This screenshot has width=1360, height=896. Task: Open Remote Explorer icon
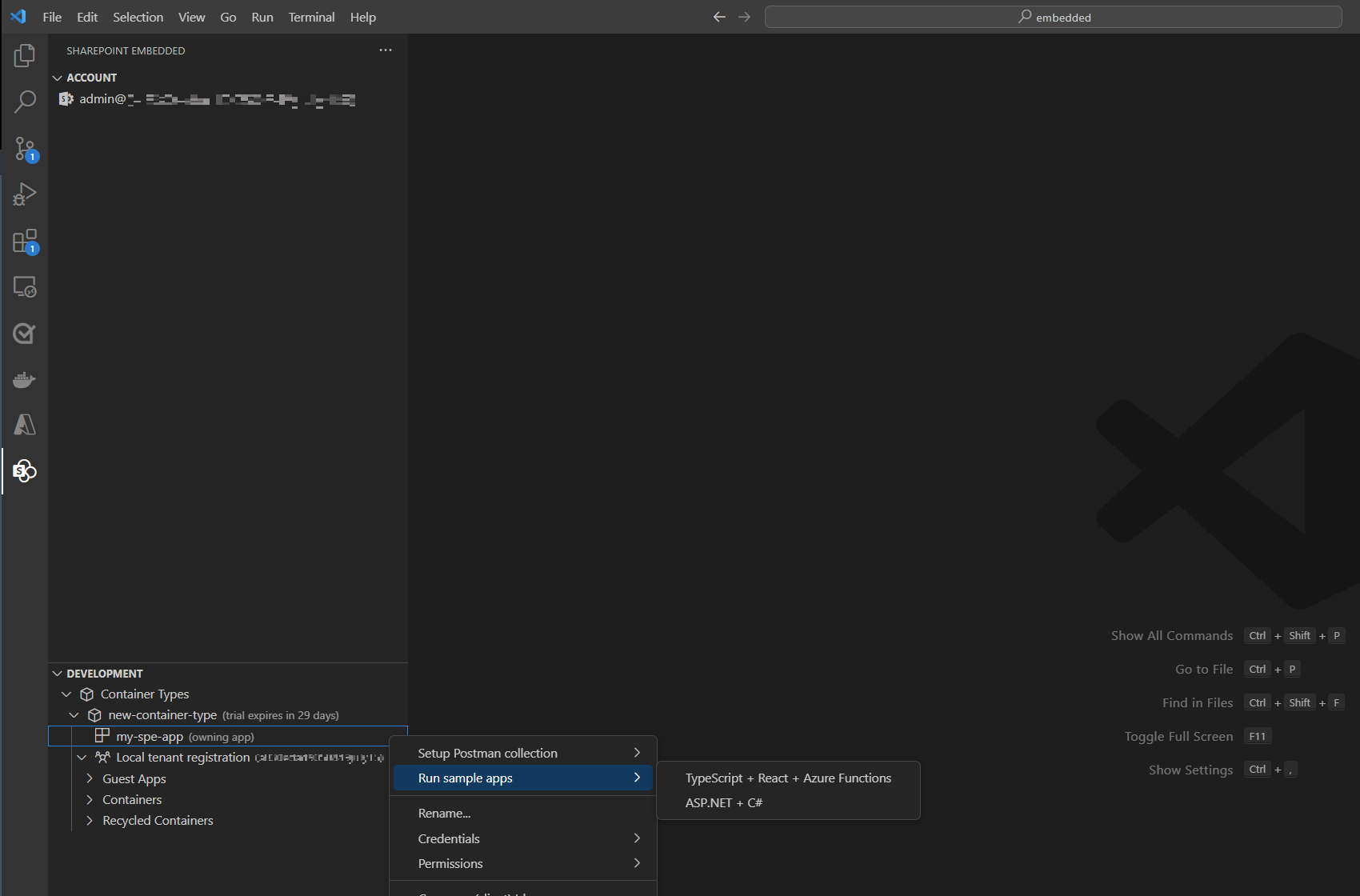[25, 287]
